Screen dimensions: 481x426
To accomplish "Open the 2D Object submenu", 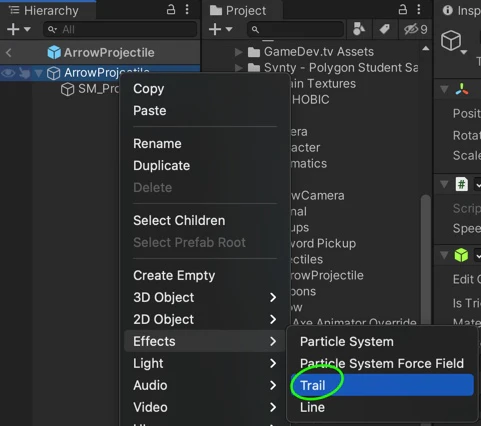I will [x=205, y=319].
